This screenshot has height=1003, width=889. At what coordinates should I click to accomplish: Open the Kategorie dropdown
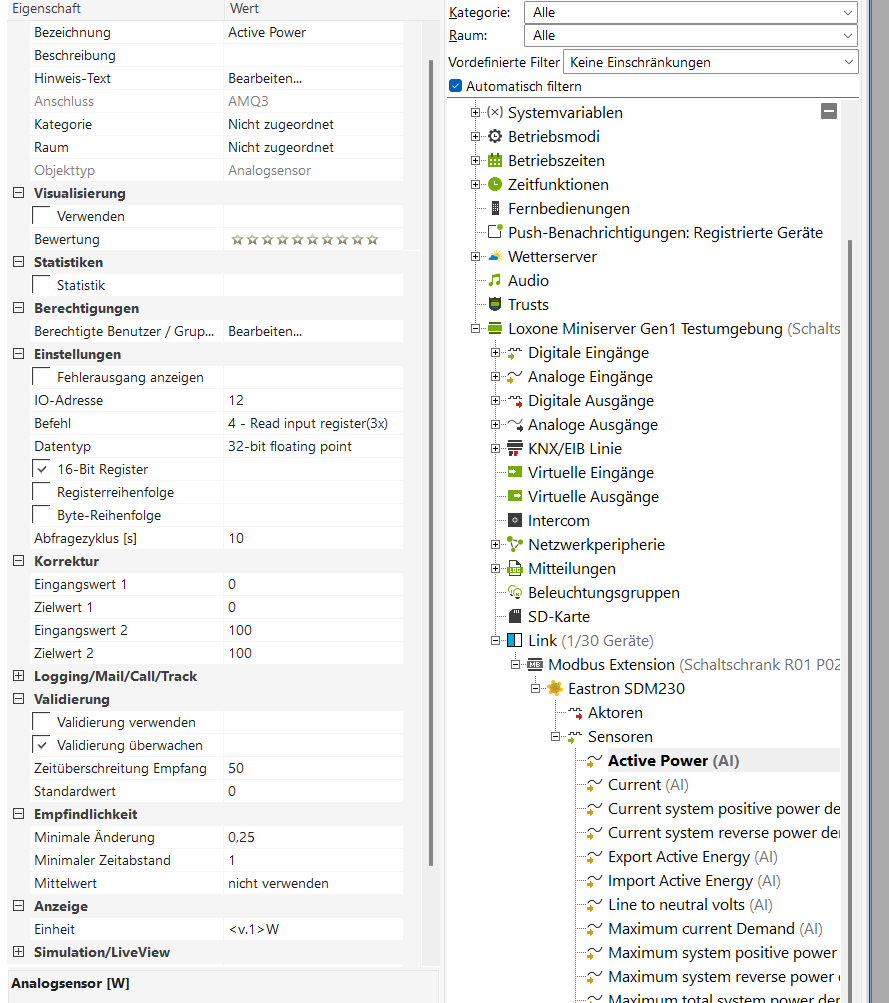847,12
